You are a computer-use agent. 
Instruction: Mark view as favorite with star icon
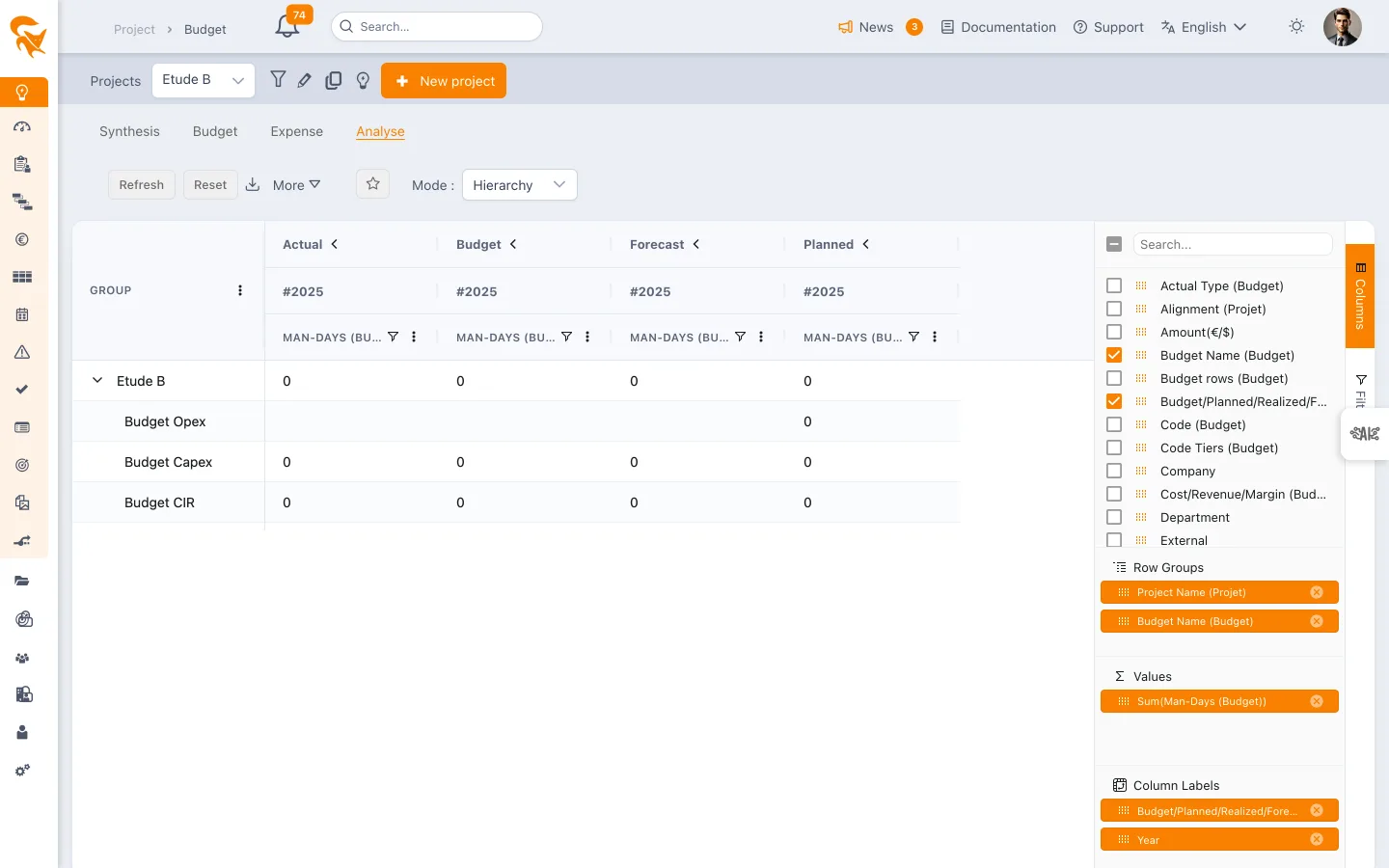point(373,184)
